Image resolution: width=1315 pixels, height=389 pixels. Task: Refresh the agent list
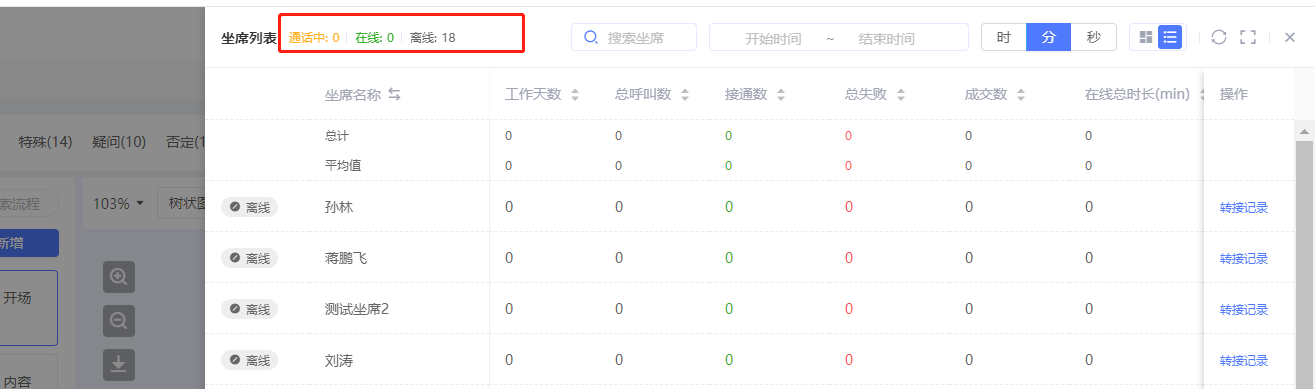tap(1218, 37)
